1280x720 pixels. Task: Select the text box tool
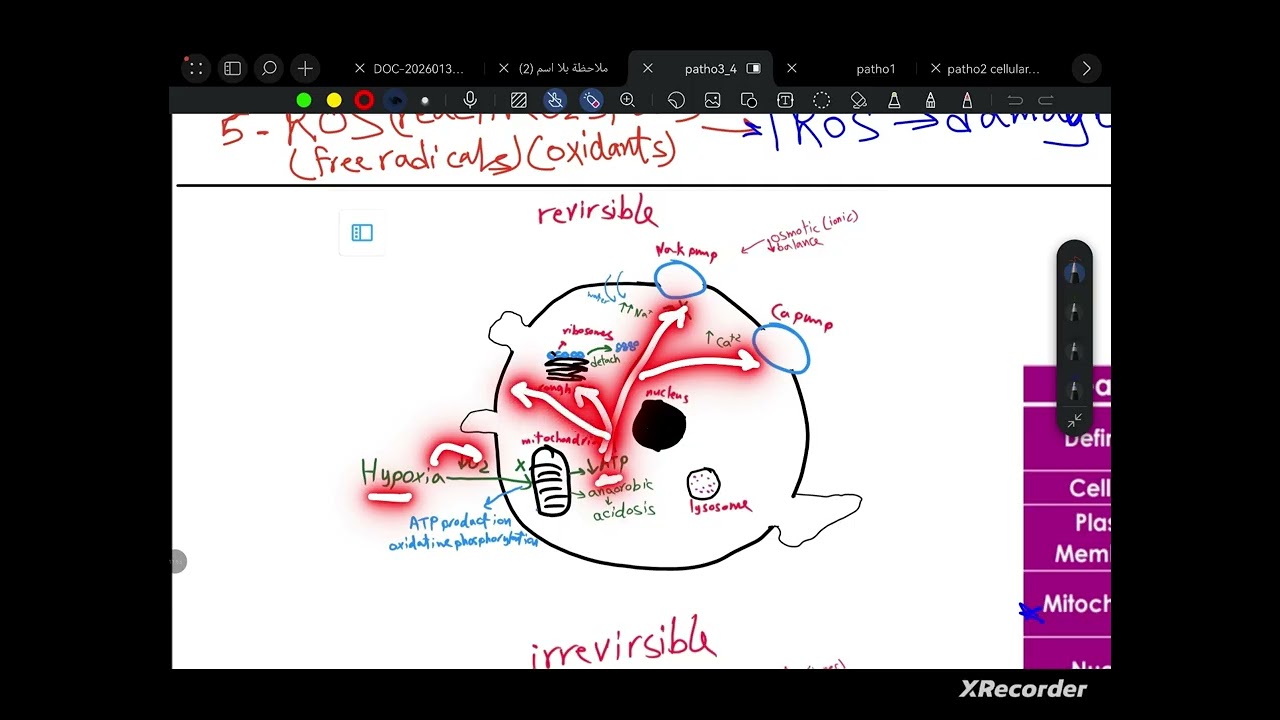(x=785, y=100)
